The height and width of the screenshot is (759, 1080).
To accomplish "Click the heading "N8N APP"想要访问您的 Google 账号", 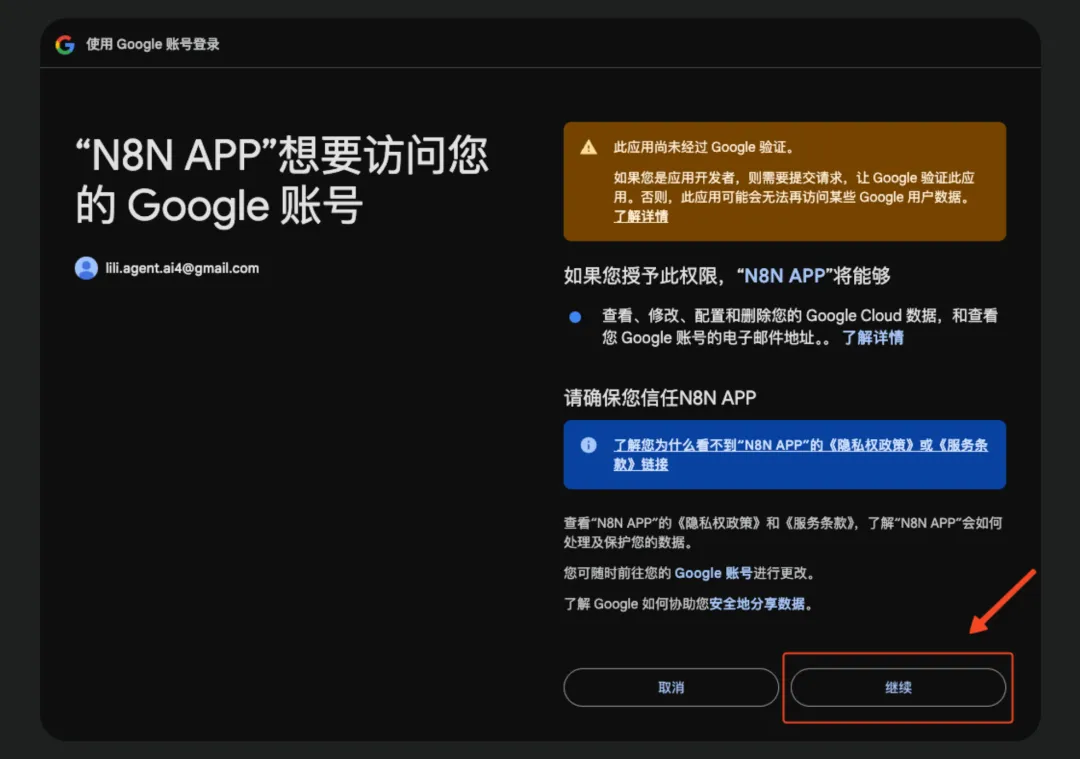I will coord(282,180).
